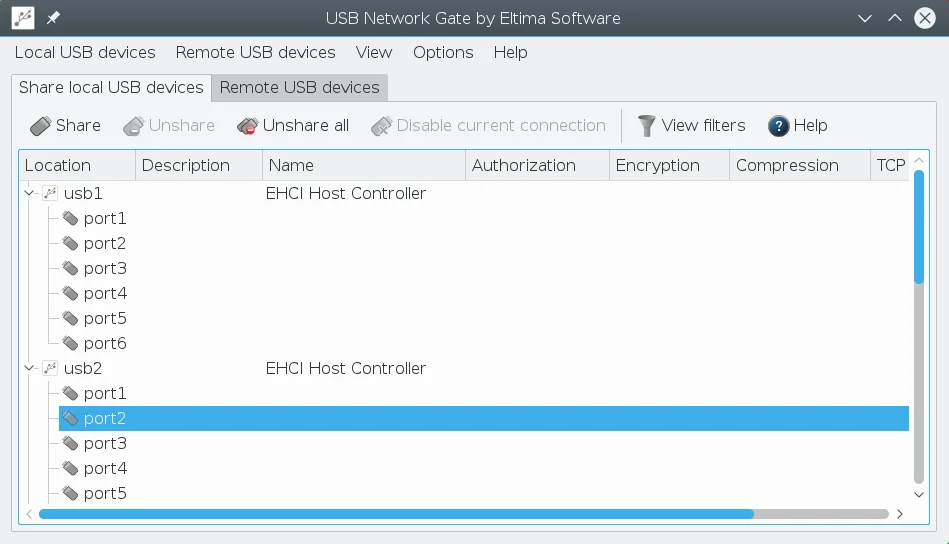Click the Encryption column header
The height and width of the screenshot is (544, 949).
click(x=658, y=165)
